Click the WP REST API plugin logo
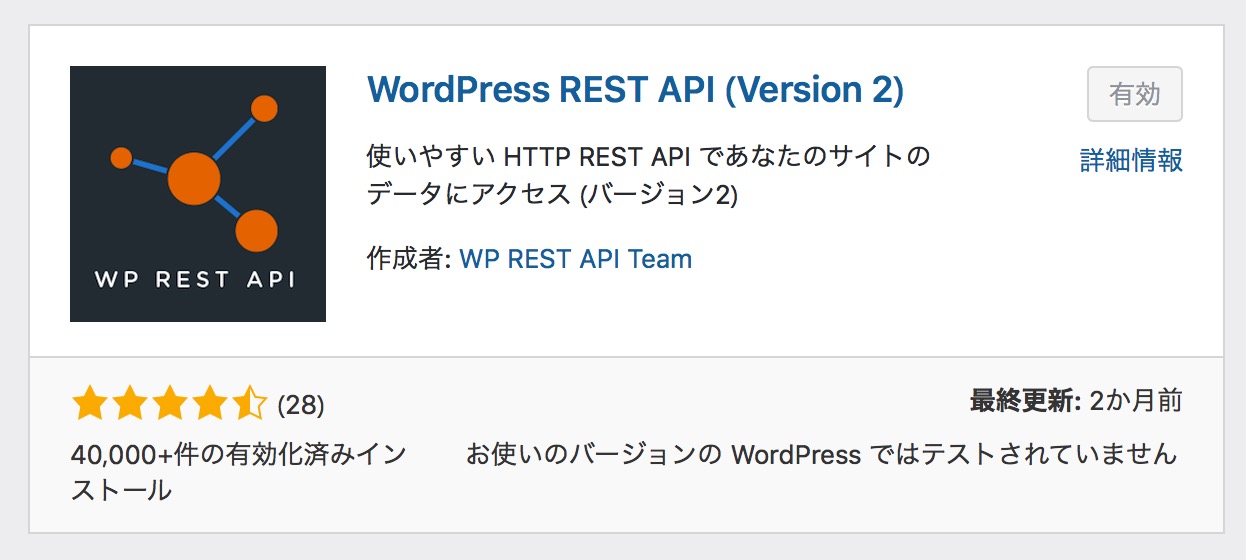The width and height of the screenshot is (1246, 560). click(198, 194)
